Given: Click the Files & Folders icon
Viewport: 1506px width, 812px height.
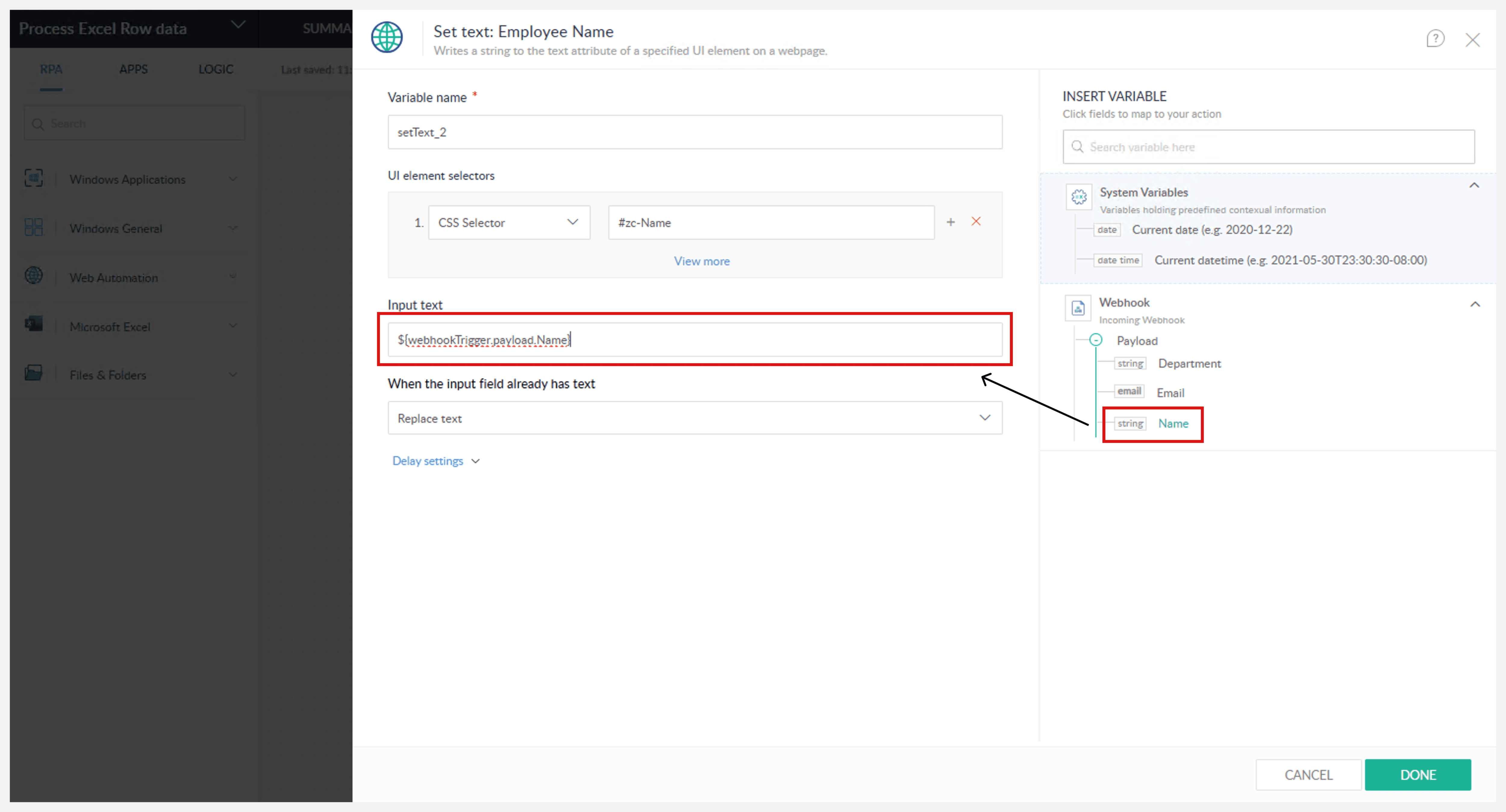Looking at the screenshot, I should pyautogui.click(x=34, y=373).
